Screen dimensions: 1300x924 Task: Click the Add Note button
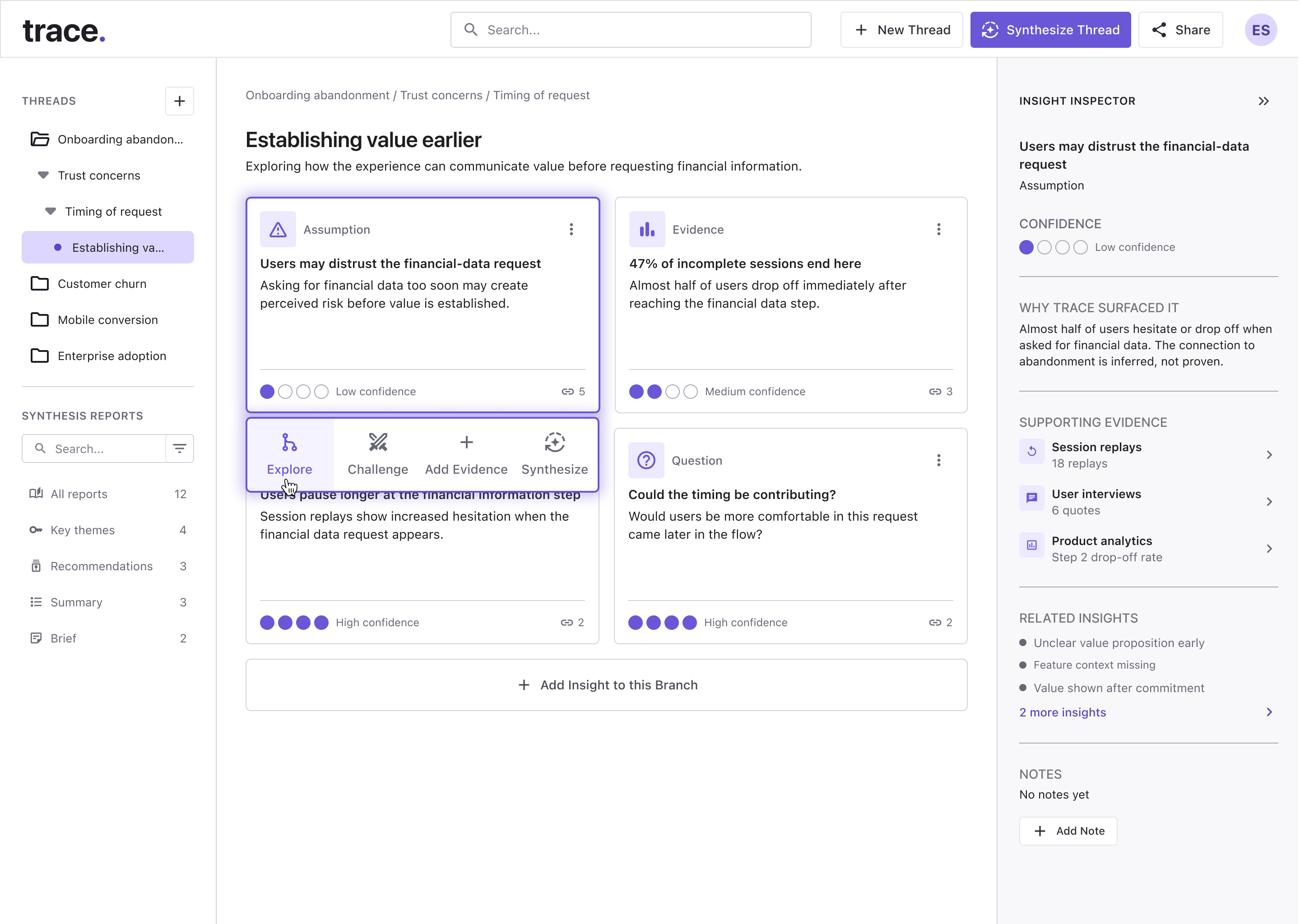pos(1068,831)
